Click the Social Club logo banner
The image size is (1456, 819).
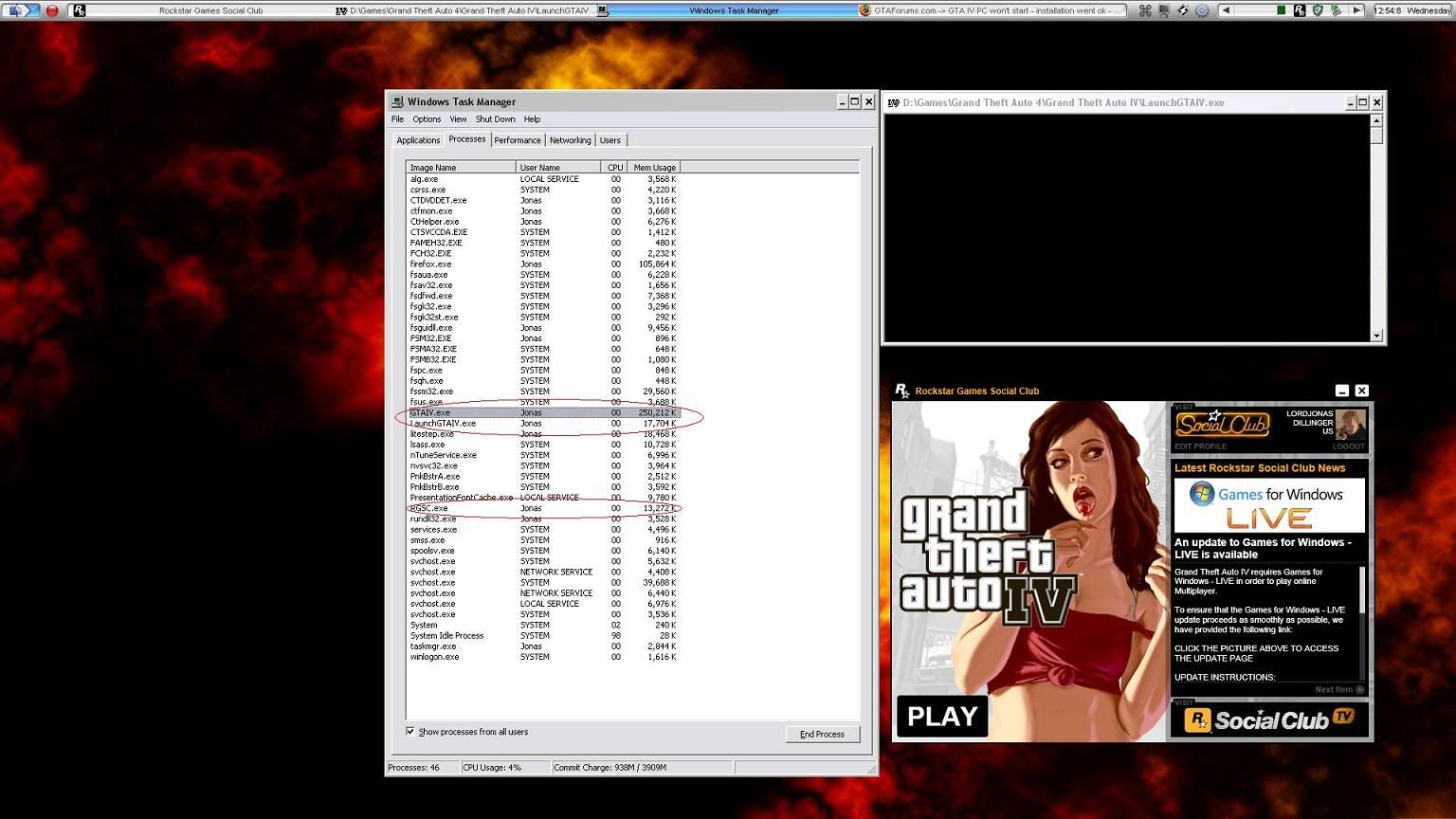click(1222, 424)
